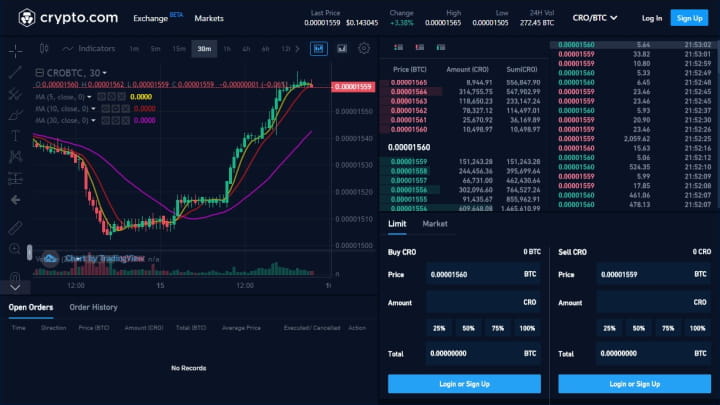Select the zoom-in magnifier tool

coord(15,249)
